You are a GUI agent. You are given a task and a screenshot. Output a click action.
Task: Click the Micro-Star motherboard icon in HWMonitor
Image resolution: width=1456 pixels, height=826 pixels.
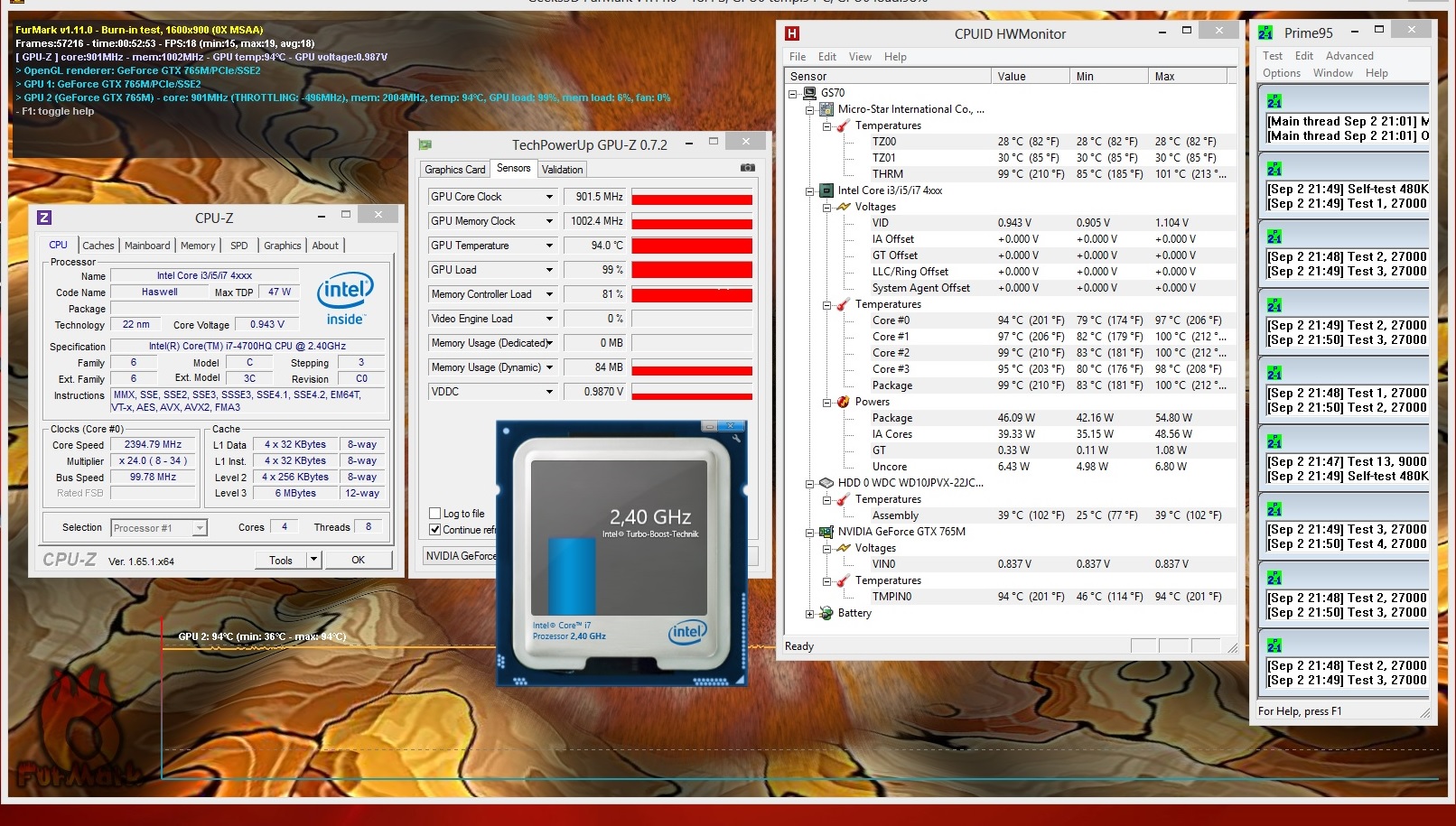[x=826, y=109]
